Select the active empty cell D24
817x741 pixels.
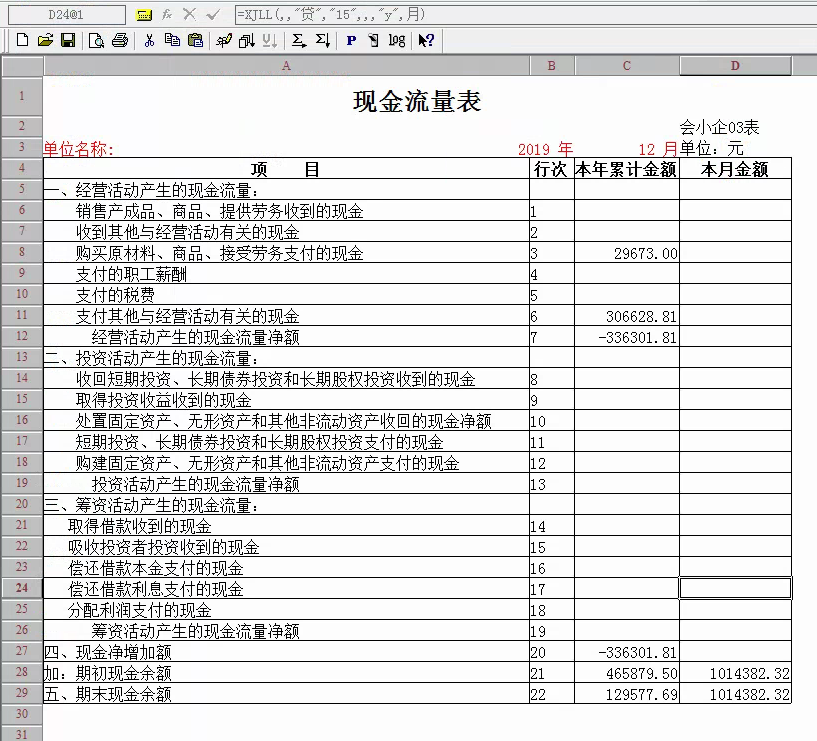tap(735, 588)
